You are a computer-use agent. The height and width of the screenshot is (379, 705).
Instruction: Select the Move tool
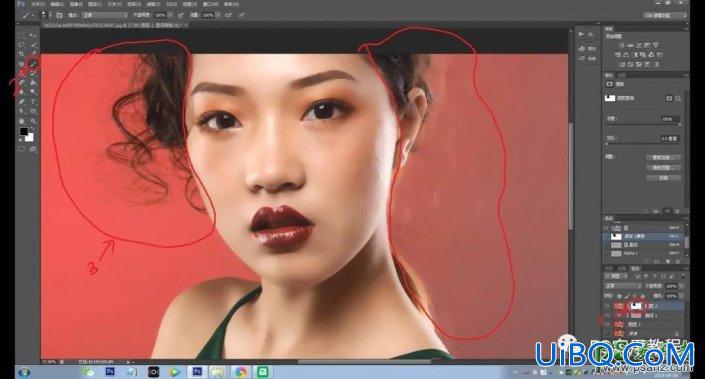click(x=33, y=35)
